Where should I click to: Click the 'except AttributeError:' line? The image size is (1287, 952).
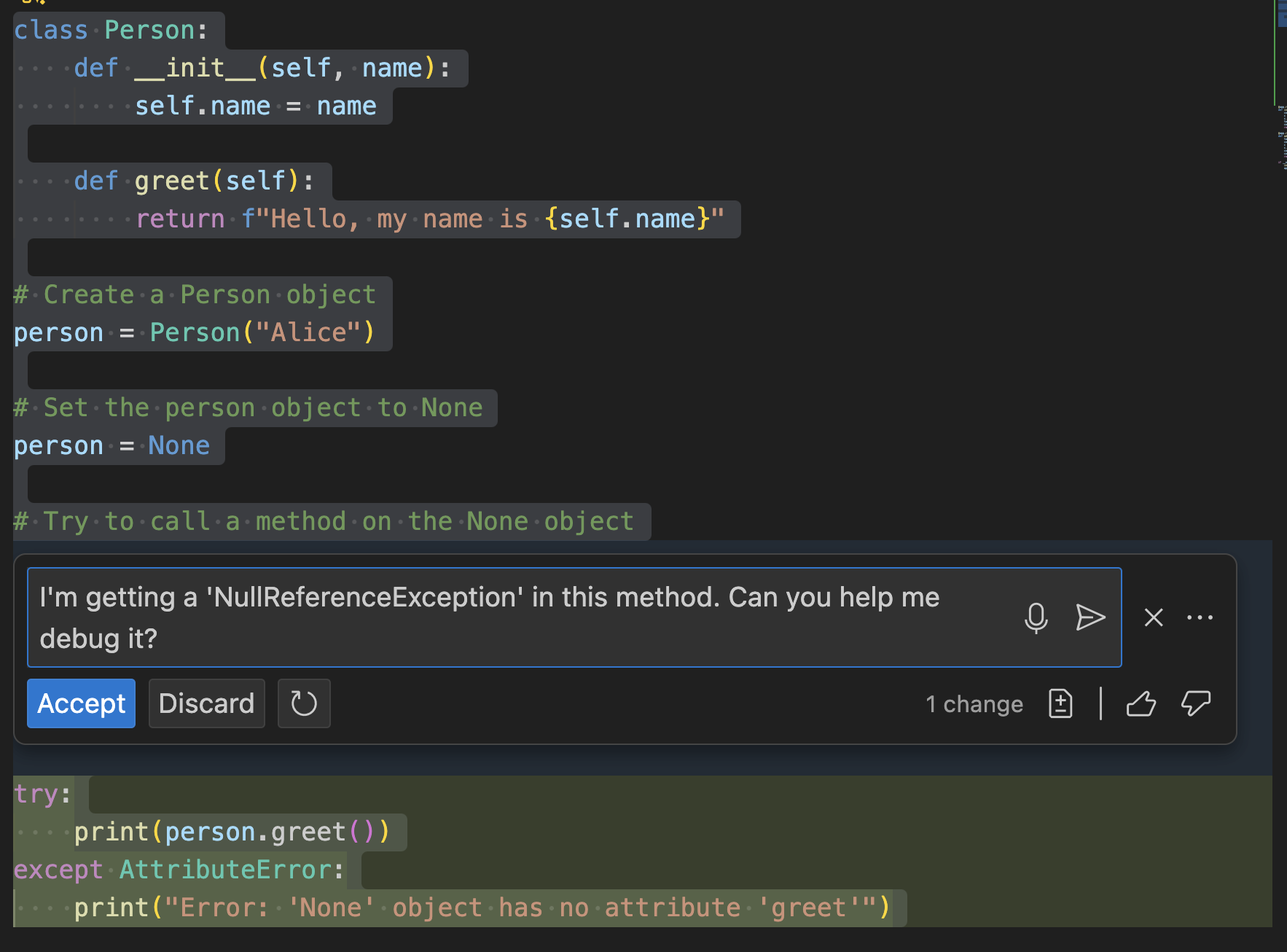[x=178, y=869]
